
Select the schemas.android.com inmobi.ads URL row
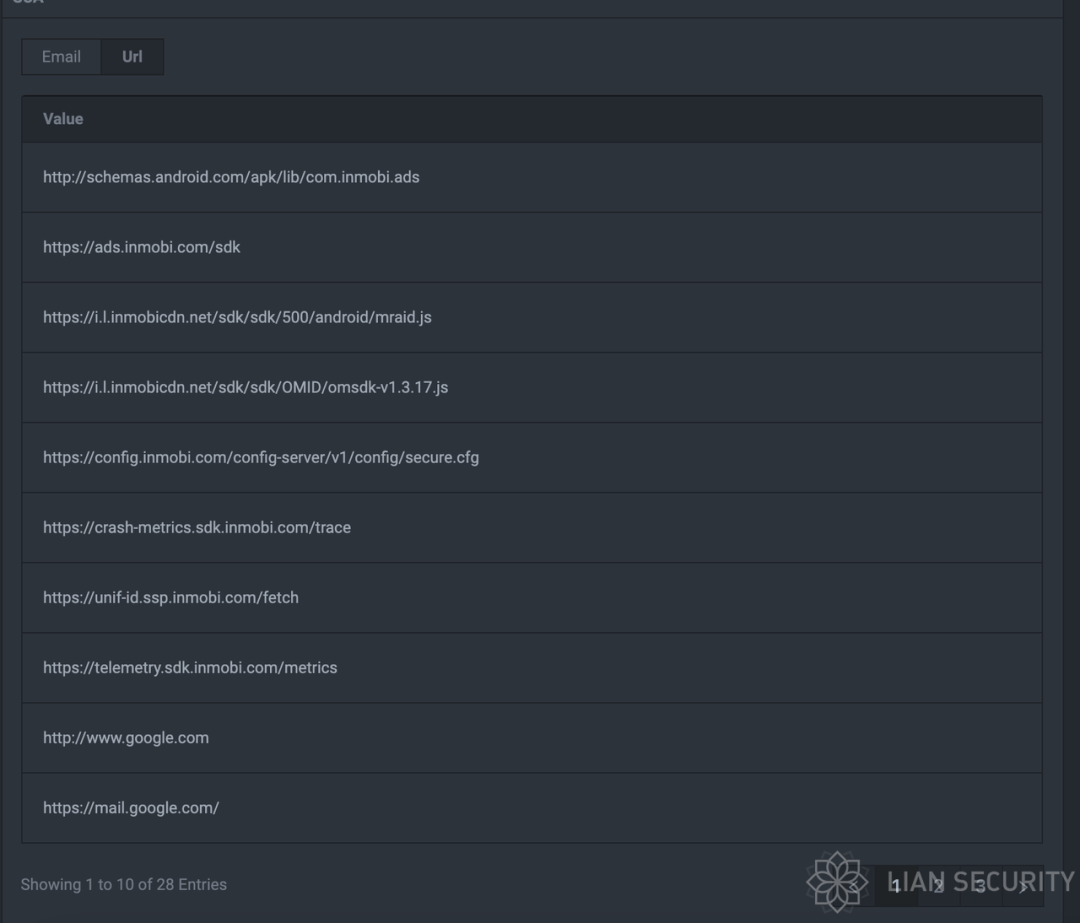click(532, 177)
